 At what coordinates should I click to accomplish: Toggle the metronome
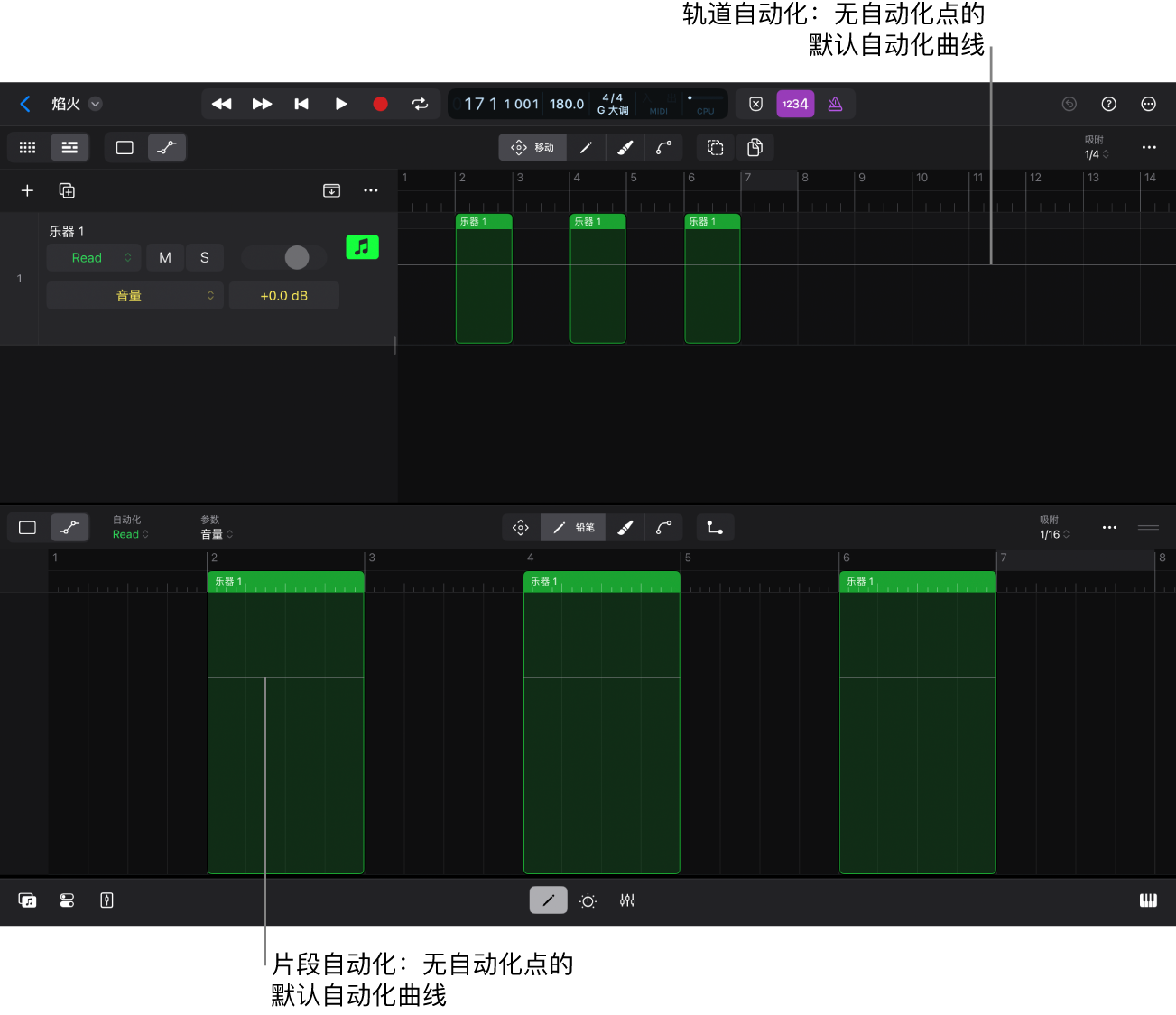pyautogui.click(x=835, y=104)
